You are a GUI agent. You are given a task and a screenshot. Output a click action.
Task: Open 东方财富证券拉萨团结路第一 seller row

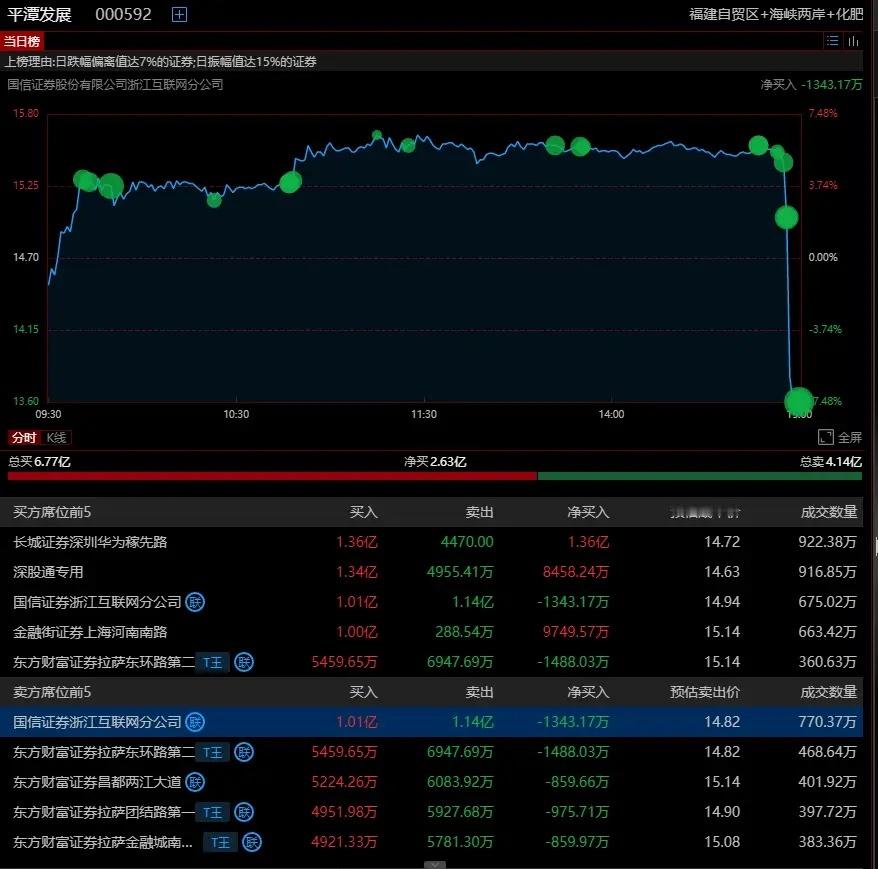pyautogui.click(x=431, y=812)
